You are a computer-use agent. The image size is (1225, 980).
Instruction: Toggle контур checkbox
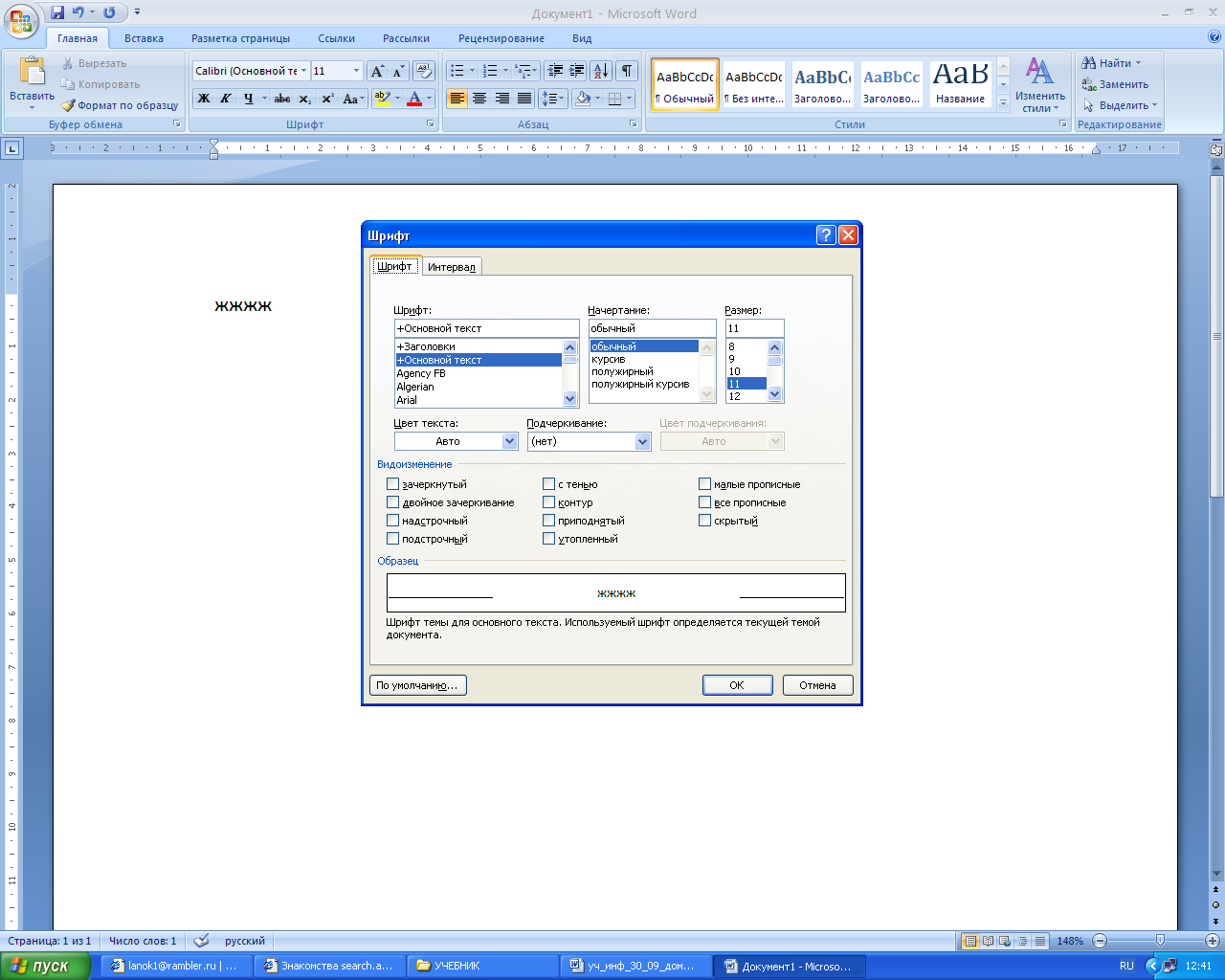548,502
